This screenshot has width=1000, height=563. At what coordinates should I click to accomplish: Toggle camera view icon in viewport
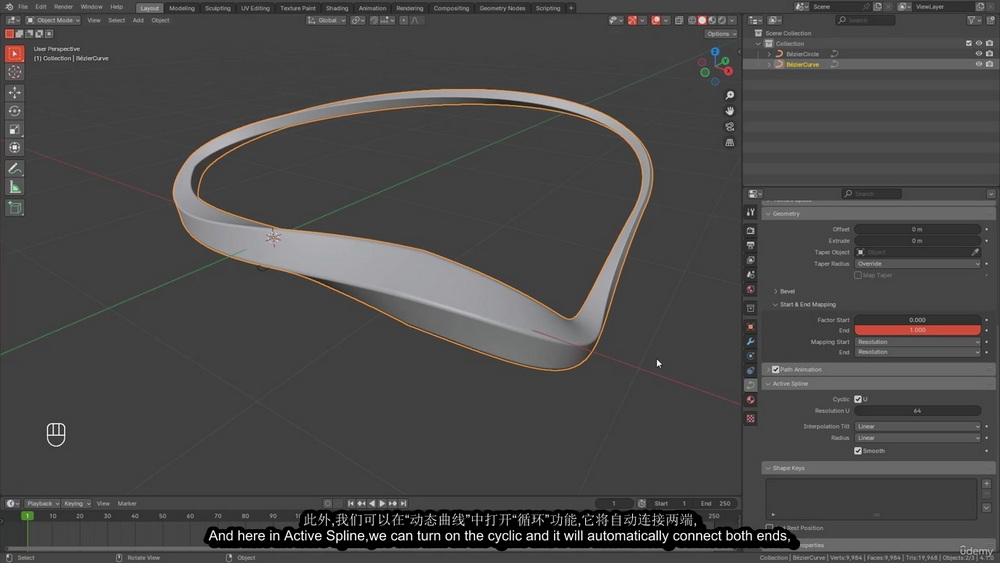click(730, 127)
